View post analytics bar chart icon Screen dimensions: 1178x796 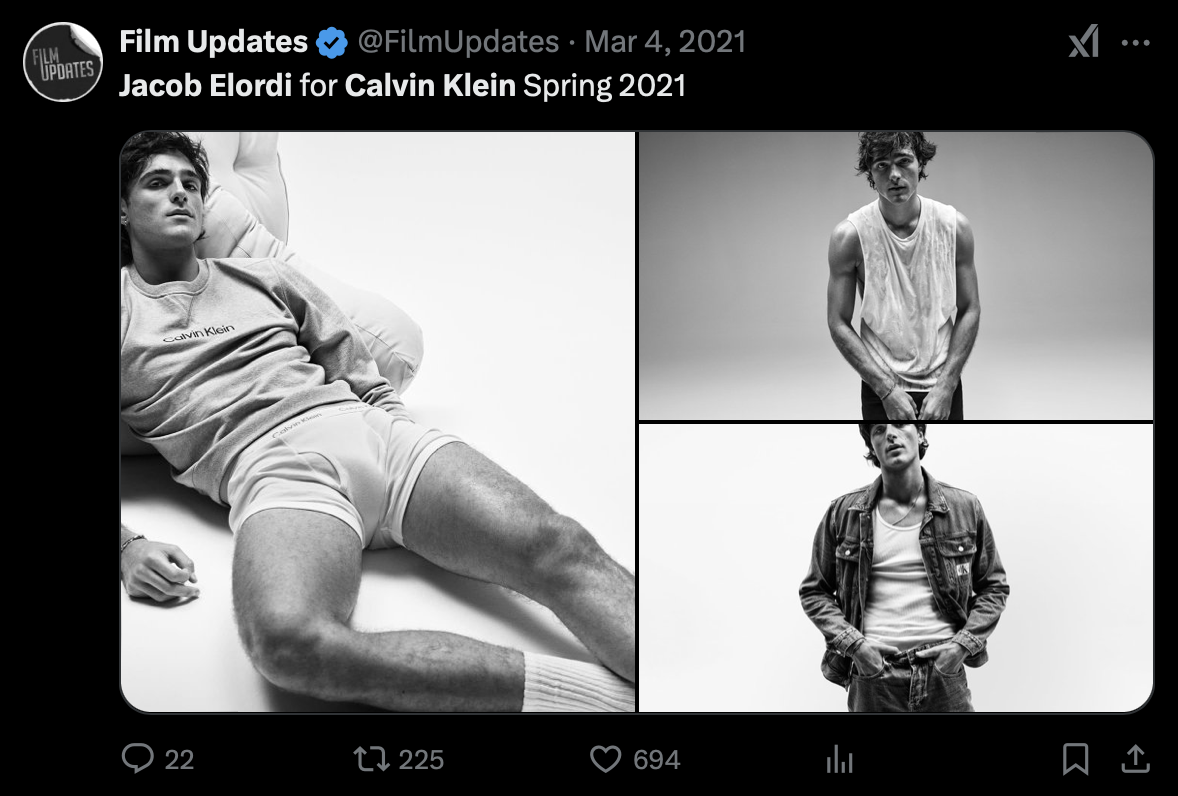coord(839,761)
